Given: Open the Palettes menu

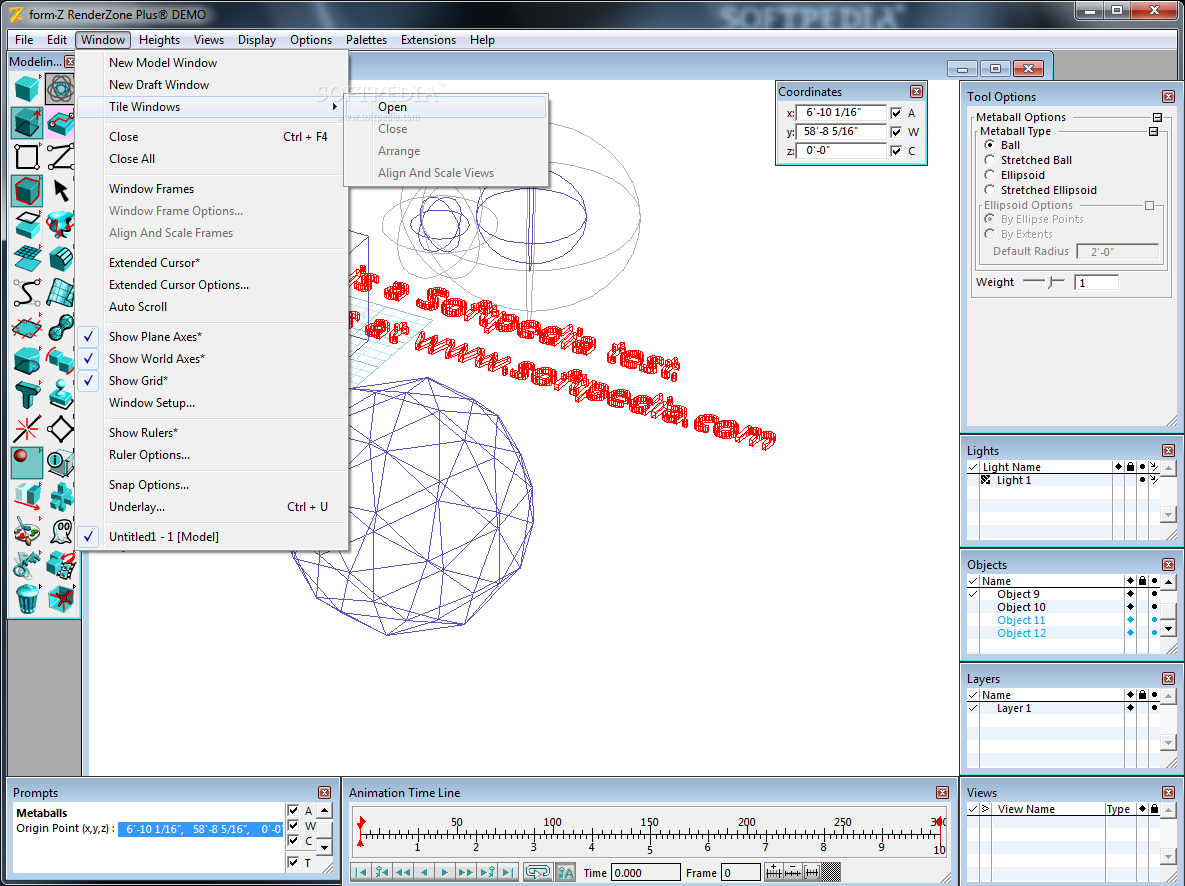Looking at the screenshot, I should (x=367, y=40).
